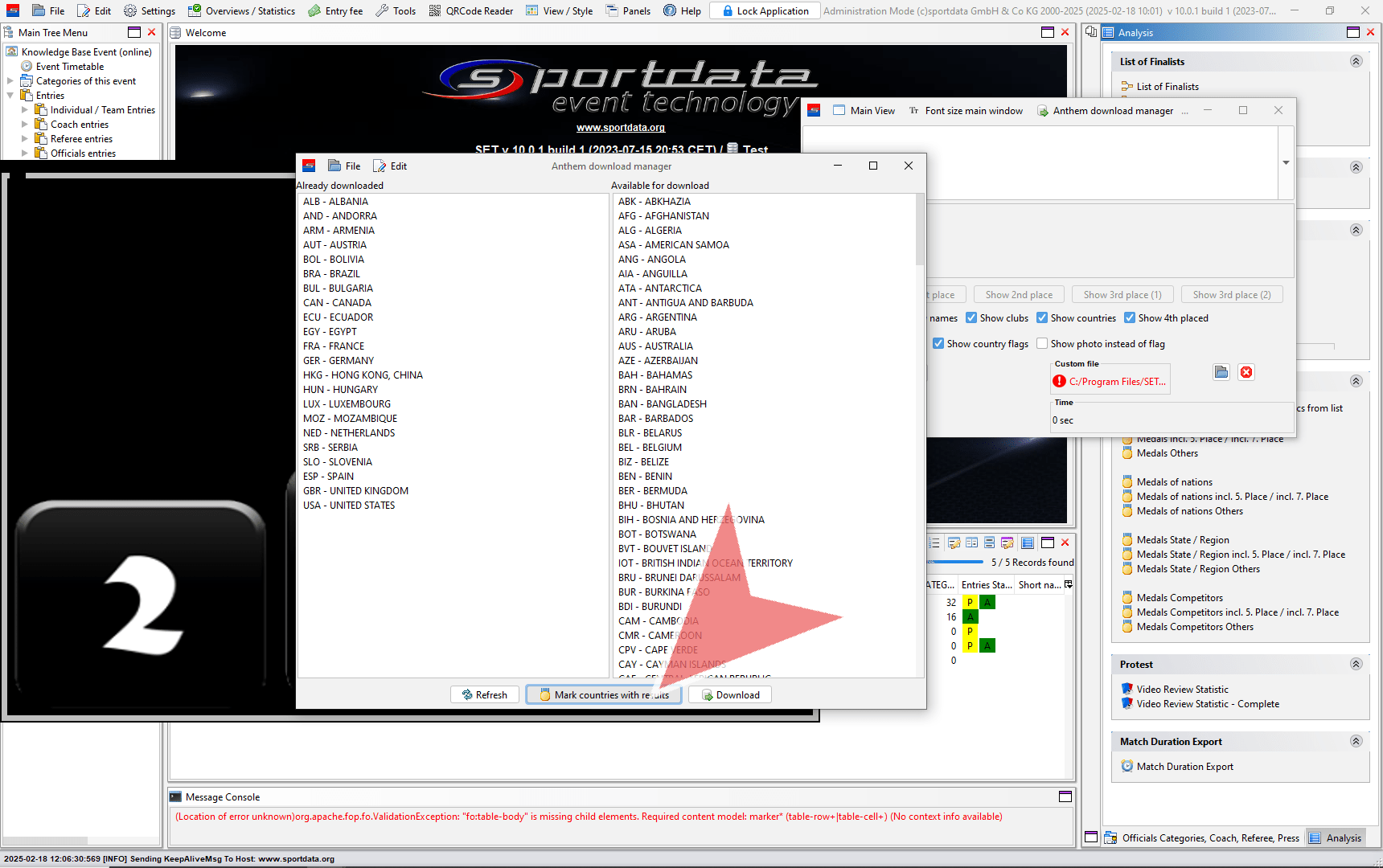Open the QRCode Reader menu icon
1383x868 pixels.
coord(435,10)
